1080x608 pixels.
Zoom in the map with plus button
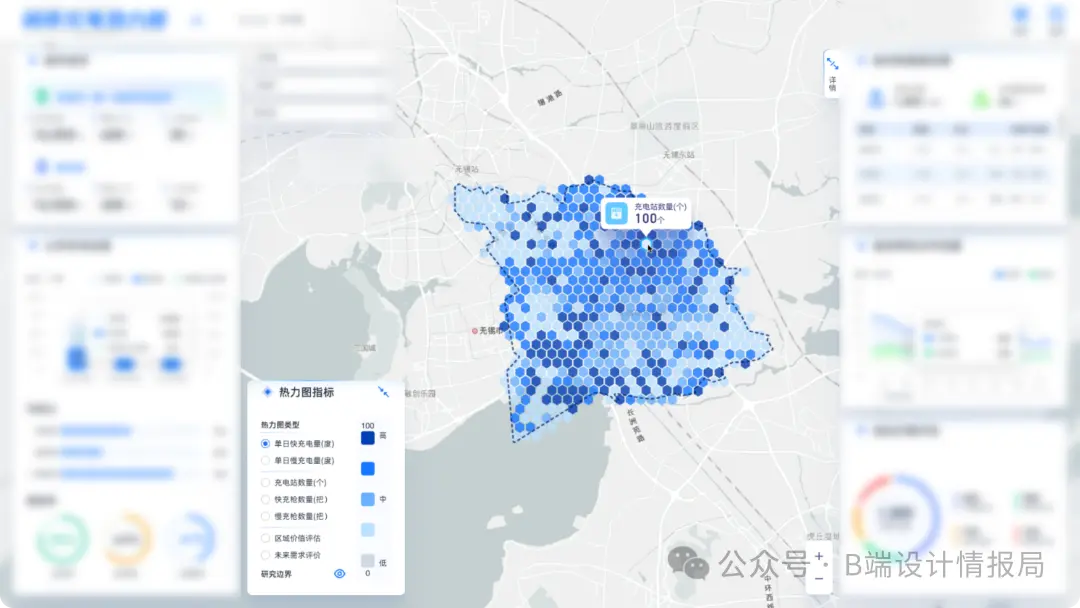(x=819, y=556)
